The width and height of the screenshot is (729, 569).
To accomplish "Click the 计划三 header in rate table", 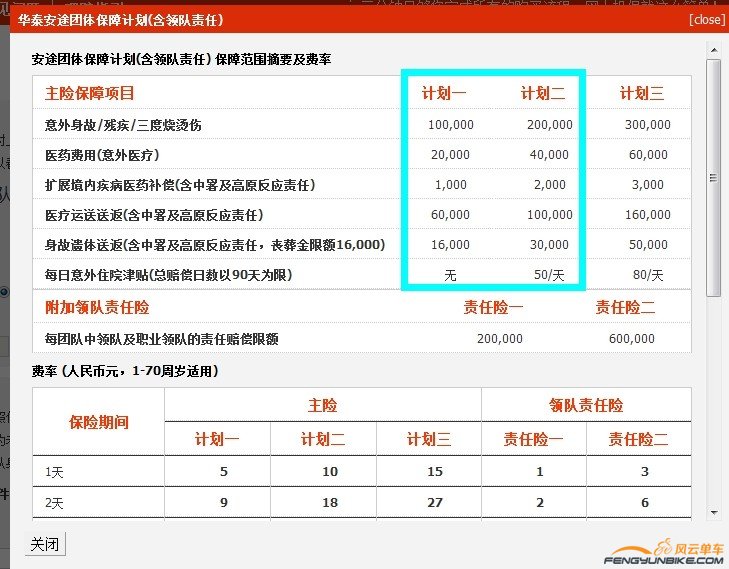I will pos(428,439).
